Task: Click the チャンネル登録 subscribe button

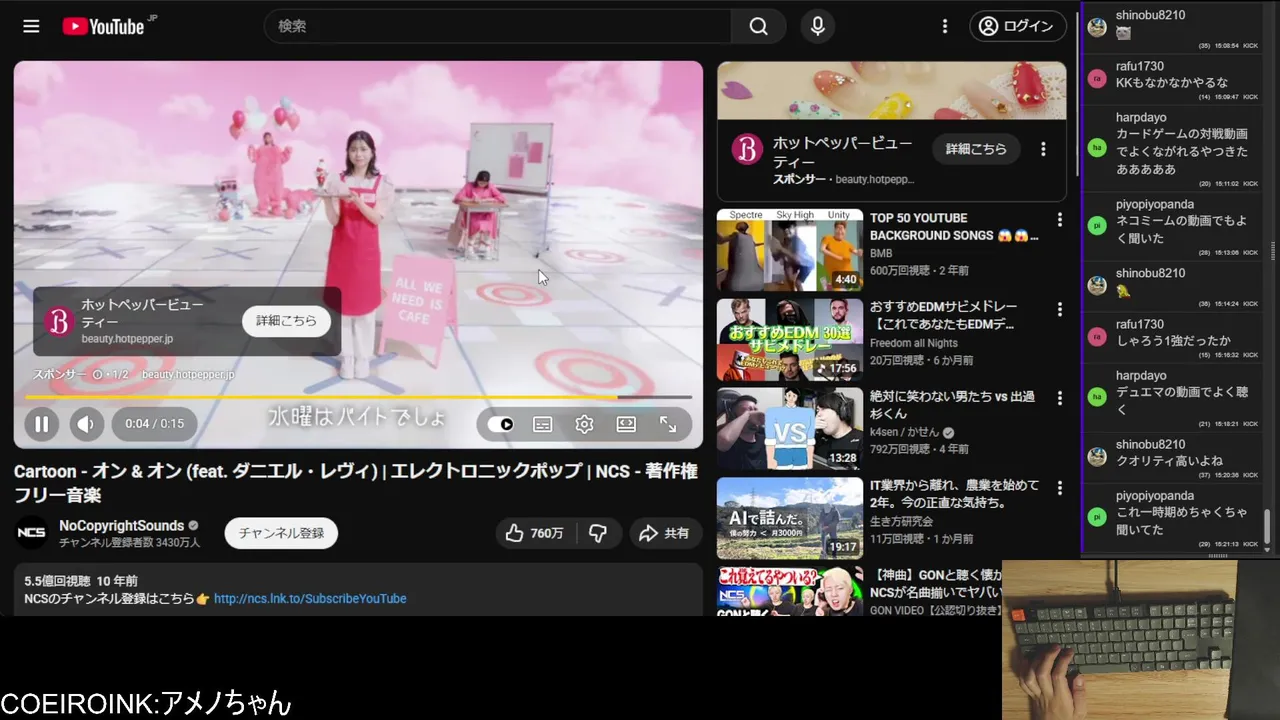Action: coord(281,533)
